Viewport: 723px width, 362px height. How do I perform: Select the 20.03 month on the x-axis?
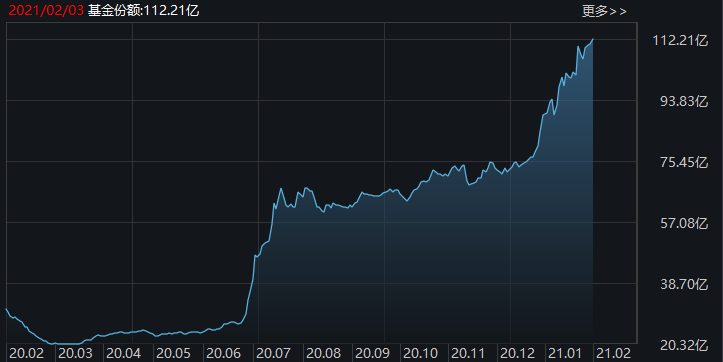pyautogui.click(x=75, y=354)
